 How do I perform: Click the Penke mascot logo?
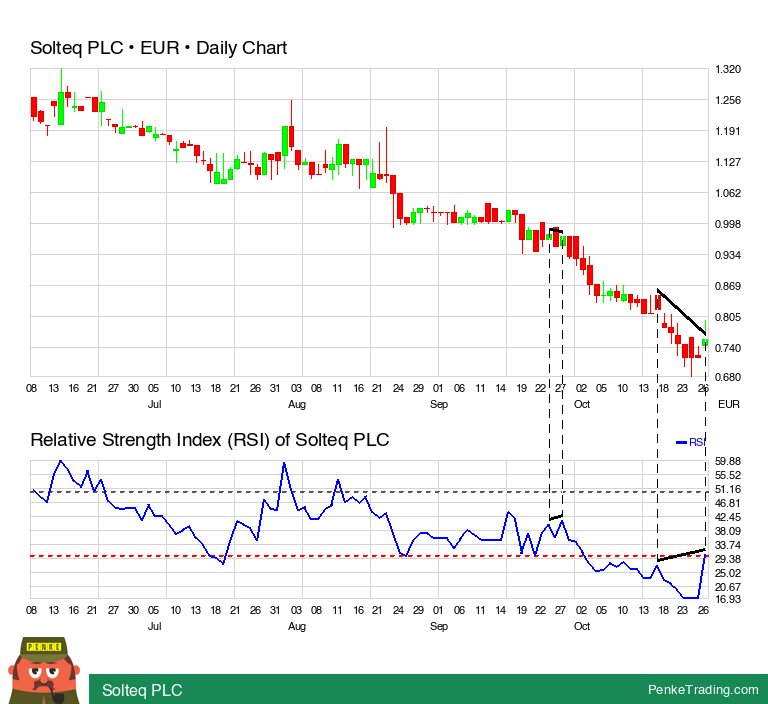click(x=44, y=670)
